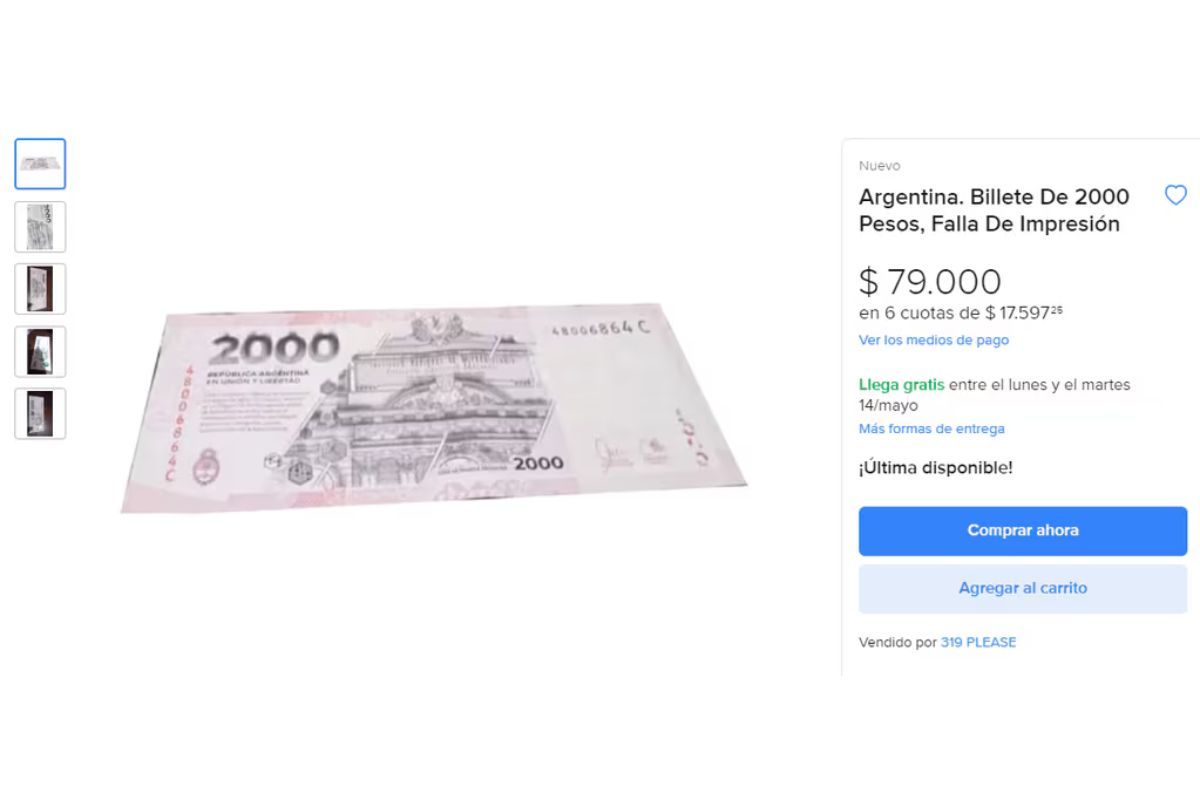The image size is (1200, 800).
Task: Click Comprar ahora button
Action: (1023, 531)
